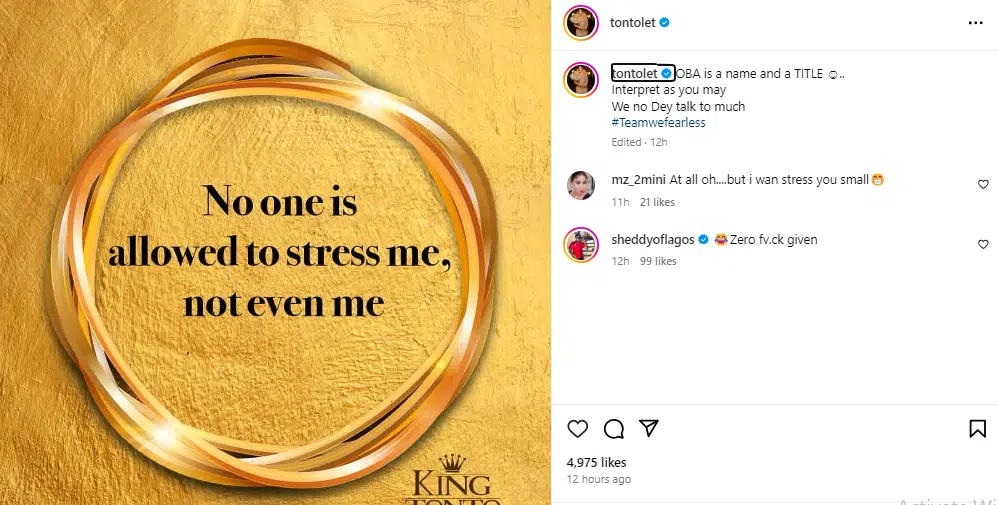Click tontolet username in the caption
The image size is (998, 505).
(x=634, y=73)
